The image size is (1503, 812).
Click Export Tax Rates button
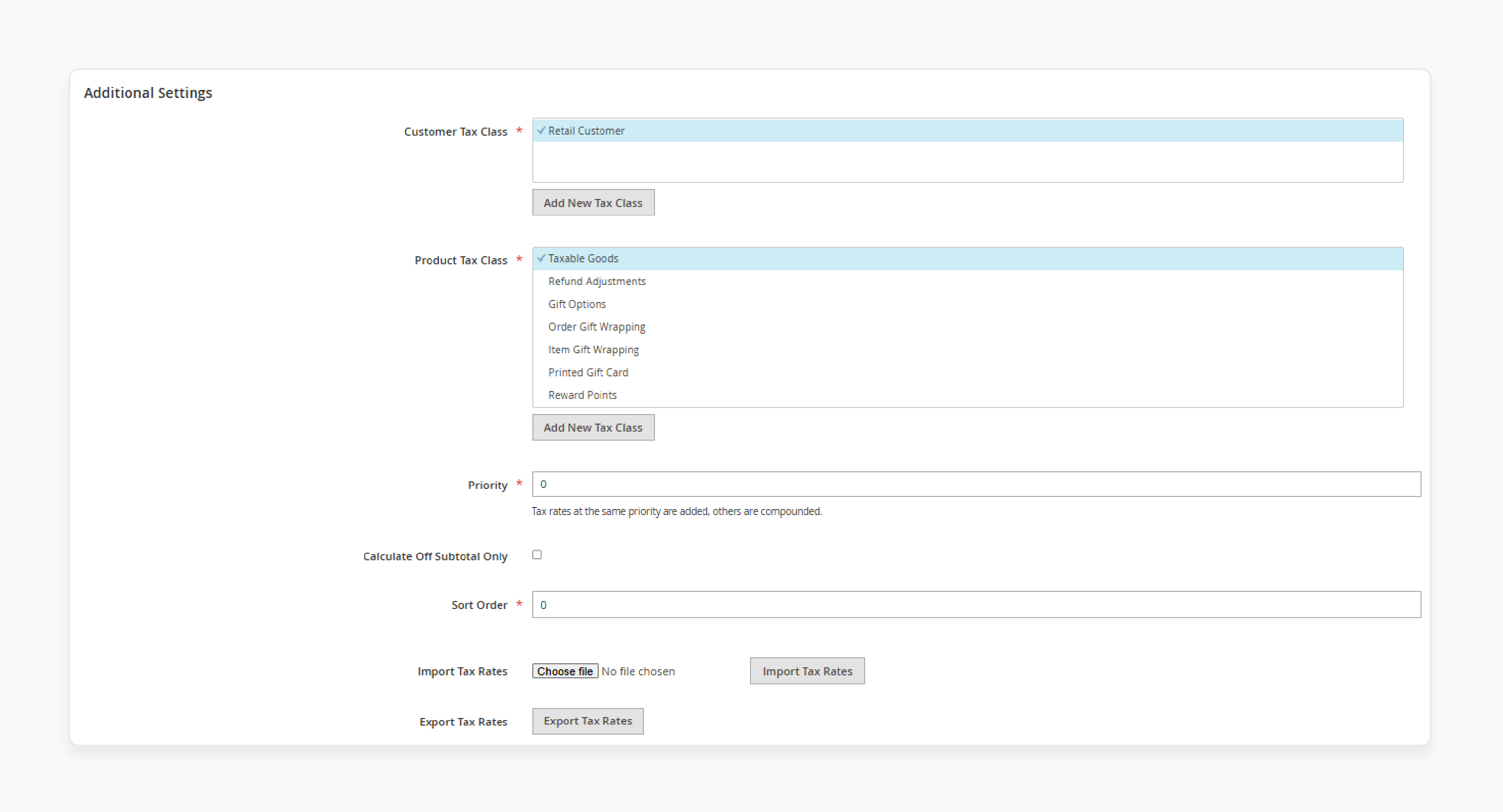tap(588, 720)
